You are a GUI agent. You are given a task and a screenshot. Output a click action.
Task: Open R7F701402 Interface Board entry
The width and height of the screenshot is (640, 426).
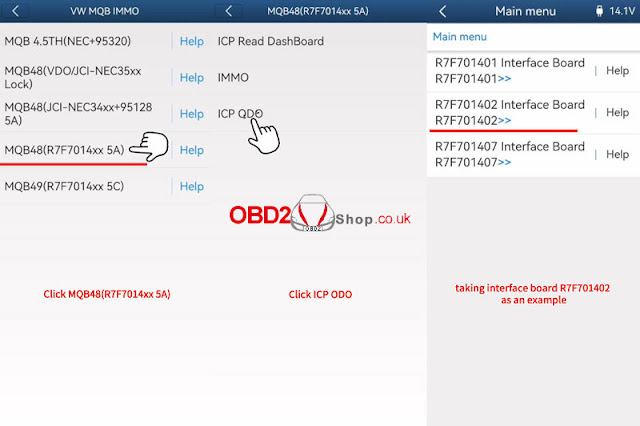coord(510,113)
